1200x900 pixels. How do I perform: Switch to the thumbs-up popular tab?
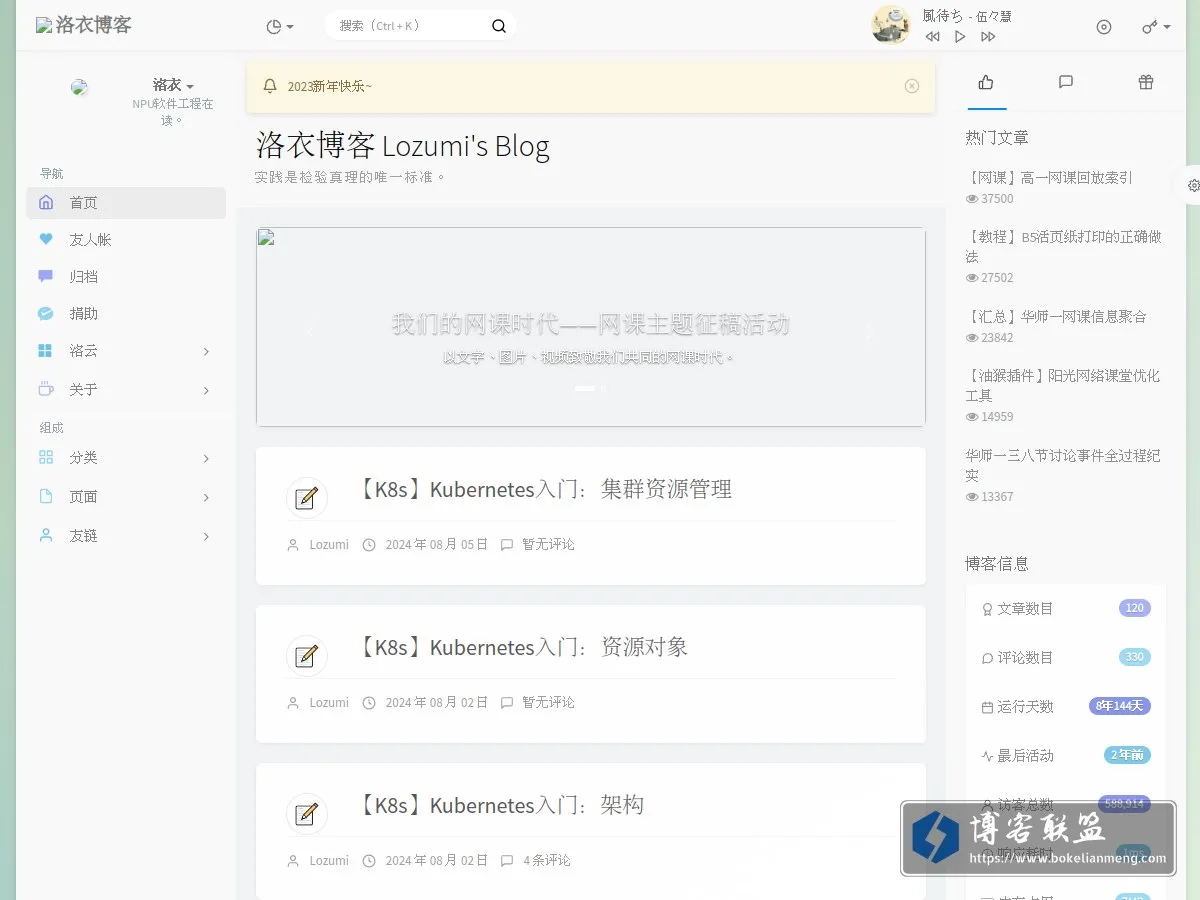[x=986, y=82]
